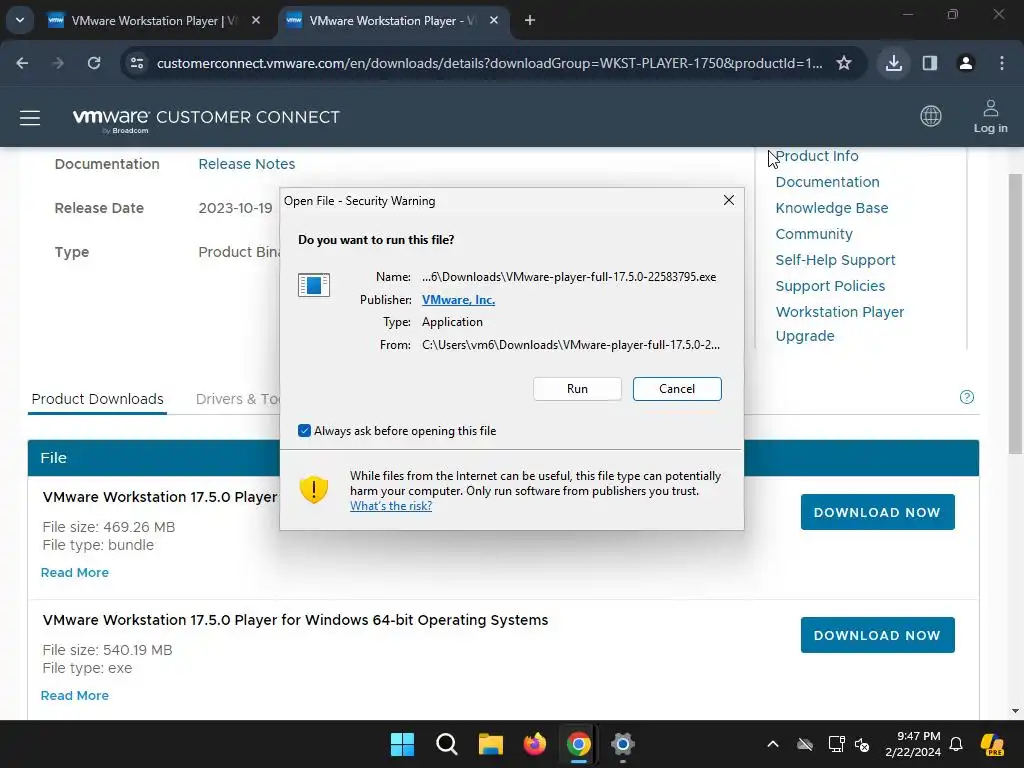Viewport: 1024px width, 768px height.
Task: Click the Log in text in header
Action: [x=991, y=129]
